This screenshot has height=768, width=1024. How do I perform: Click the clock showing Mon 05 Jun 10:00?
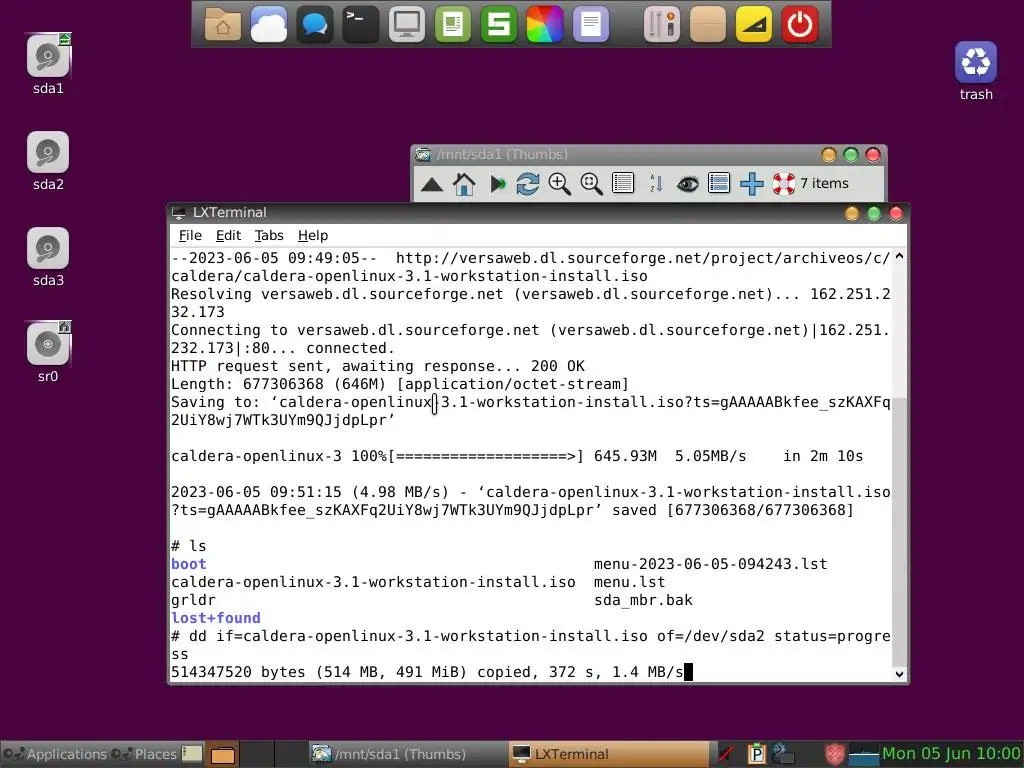[952, 754]
